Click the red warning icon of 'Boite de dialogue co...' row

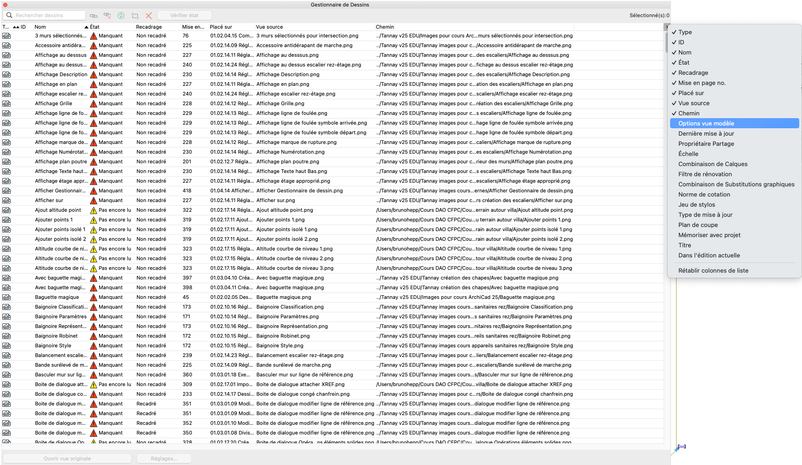click(94, 394)
